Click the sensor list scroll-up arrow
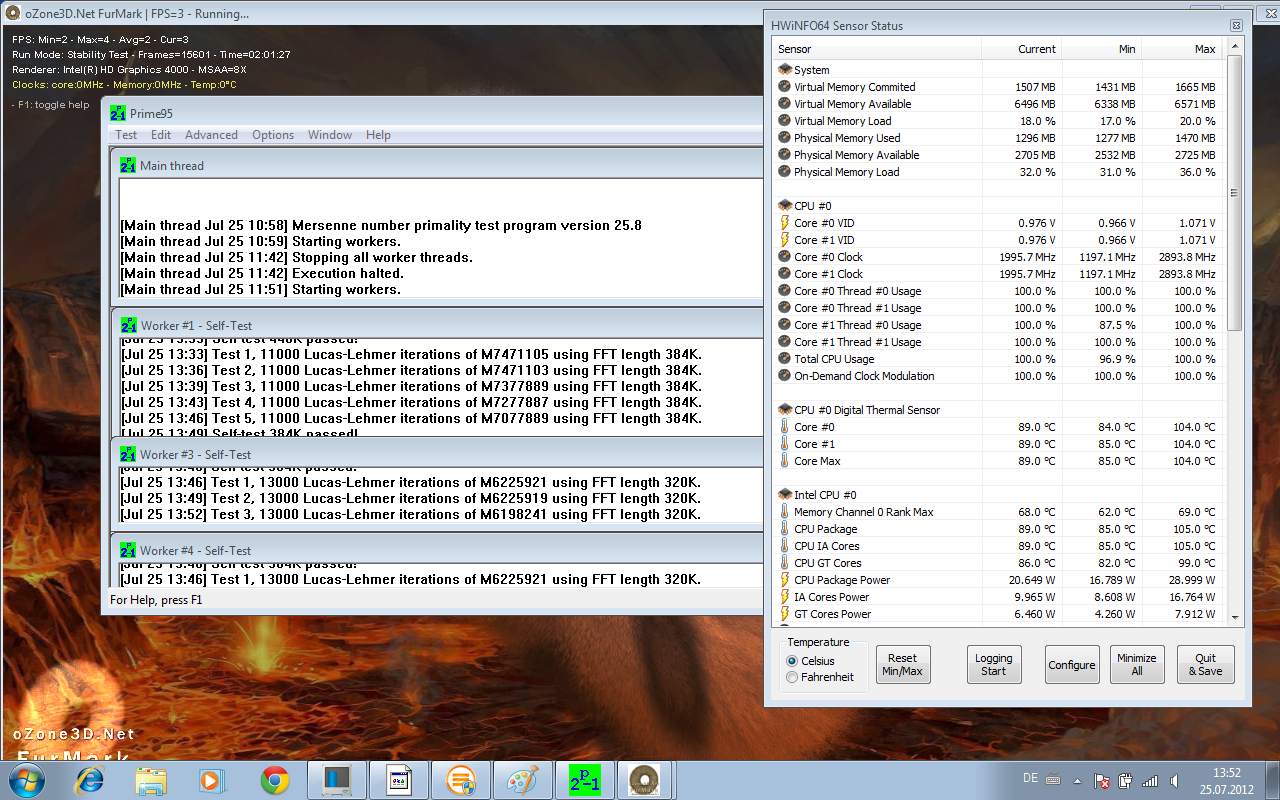This screenshot has width=1280, height=800. (x=1234, y=48)
